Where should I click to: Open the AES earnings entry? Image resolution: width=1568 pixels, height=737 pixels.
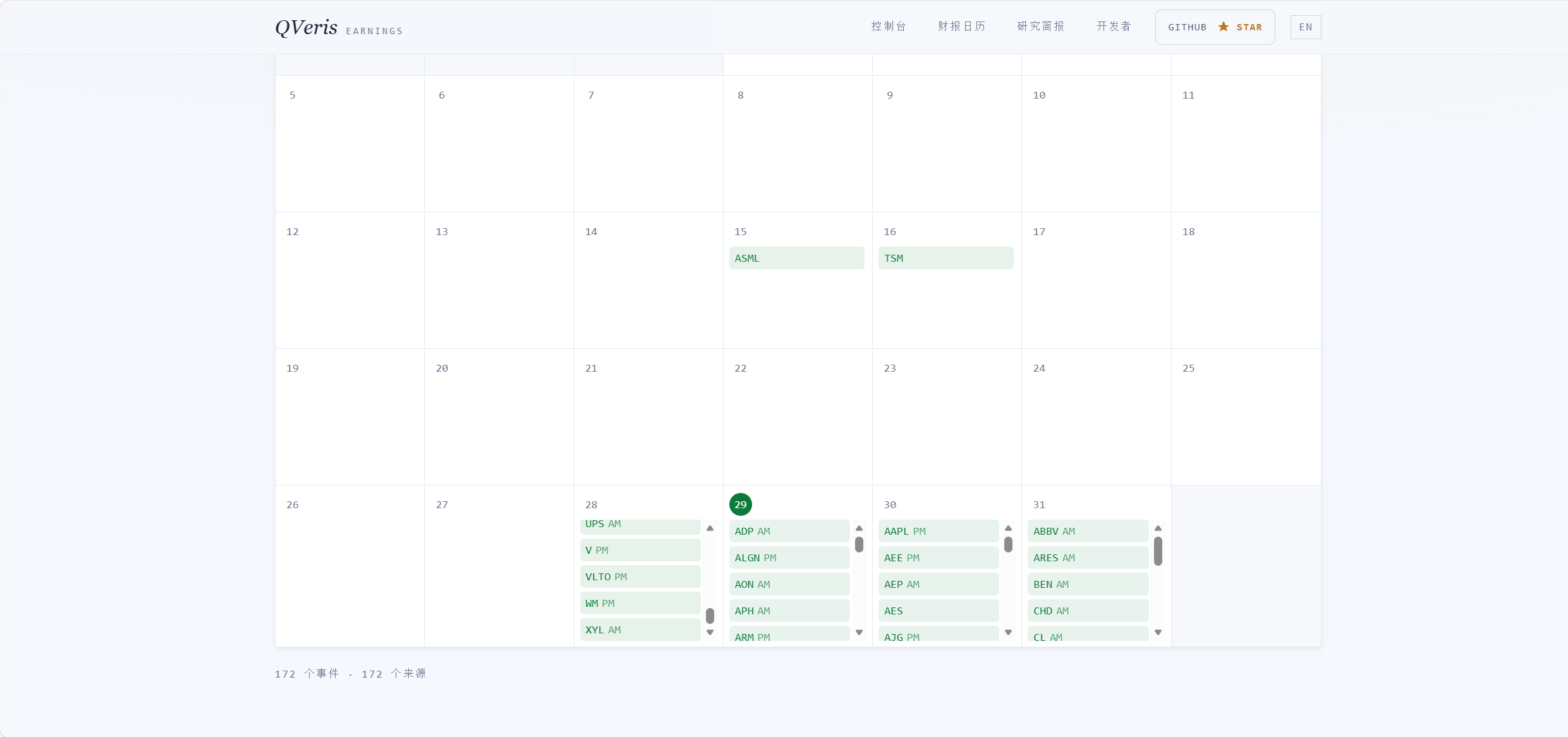point(939,611)
